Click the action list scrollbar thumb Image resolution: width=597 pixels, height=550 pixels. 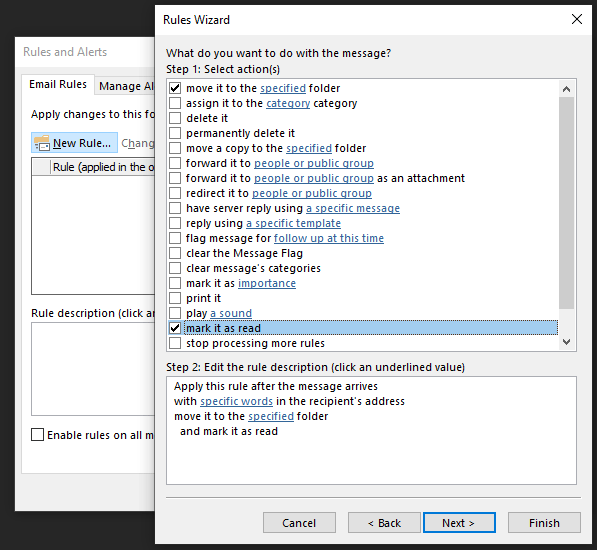[567, 203]
